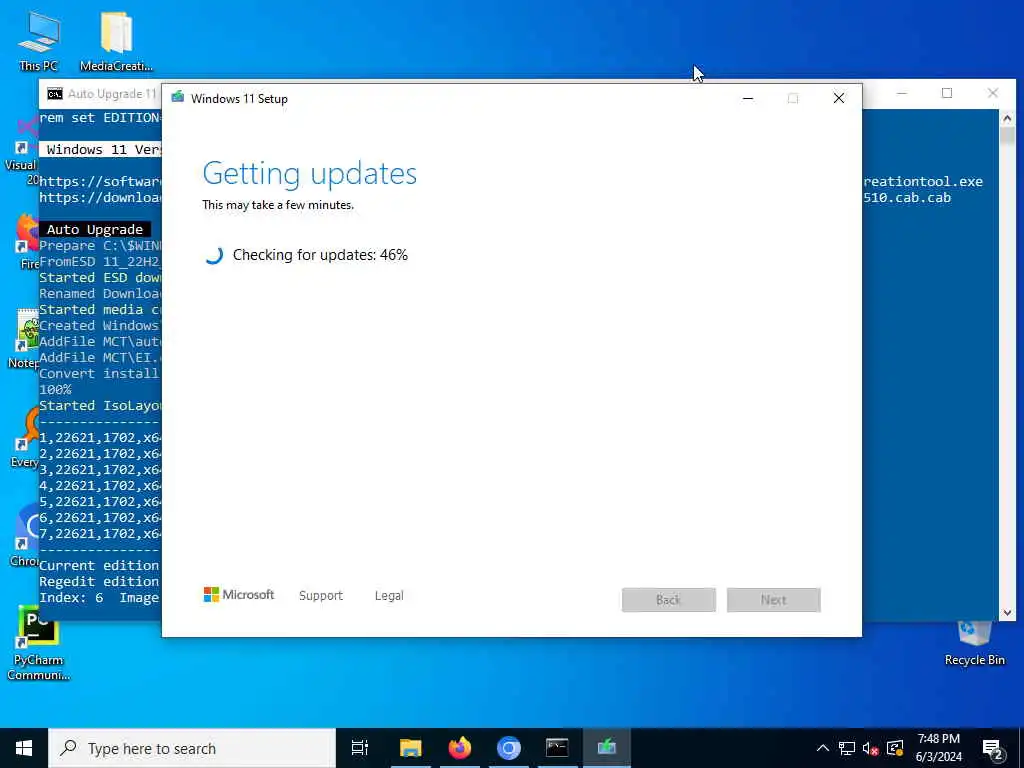Select Windows 11 Setup taskbar icon

[x=607, y=748]
